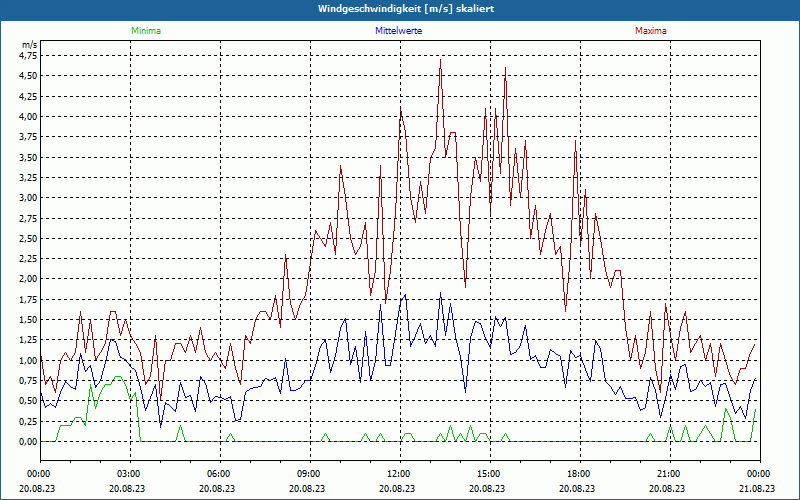This screenshot has width=800, height=500.
Task: Click the '1,25' y-axis value
Action: 29,340
